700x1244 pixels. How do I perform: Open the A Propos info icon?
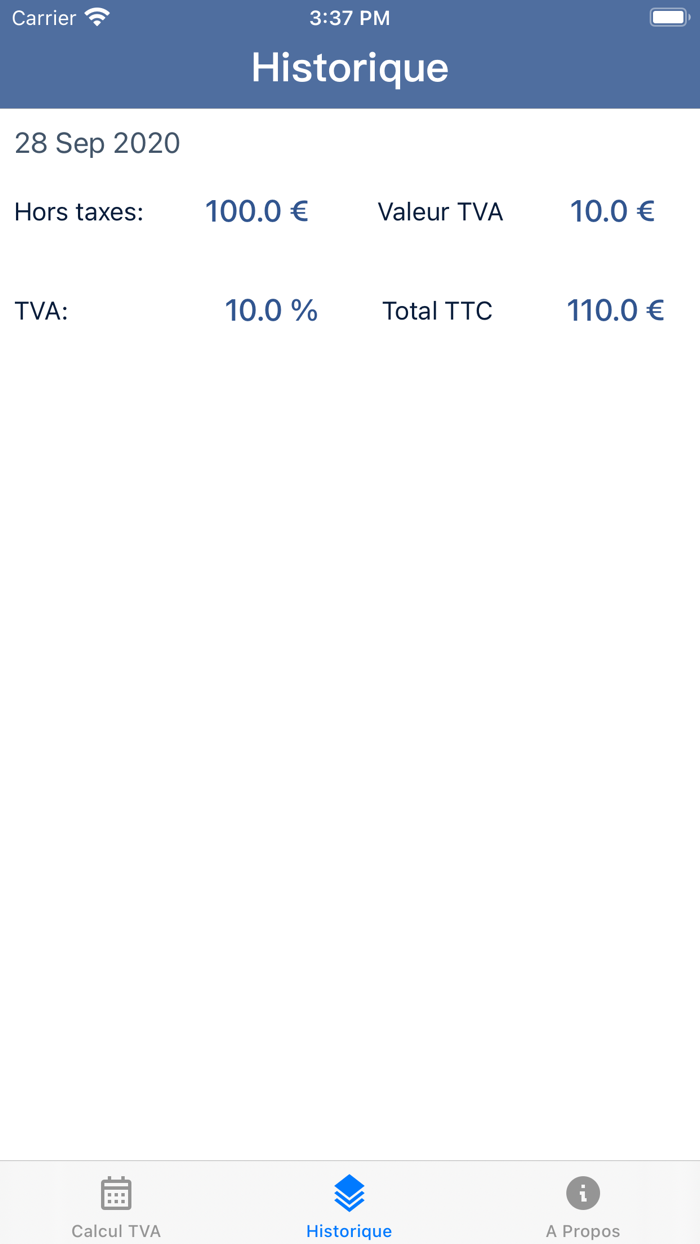[583, 1192]
